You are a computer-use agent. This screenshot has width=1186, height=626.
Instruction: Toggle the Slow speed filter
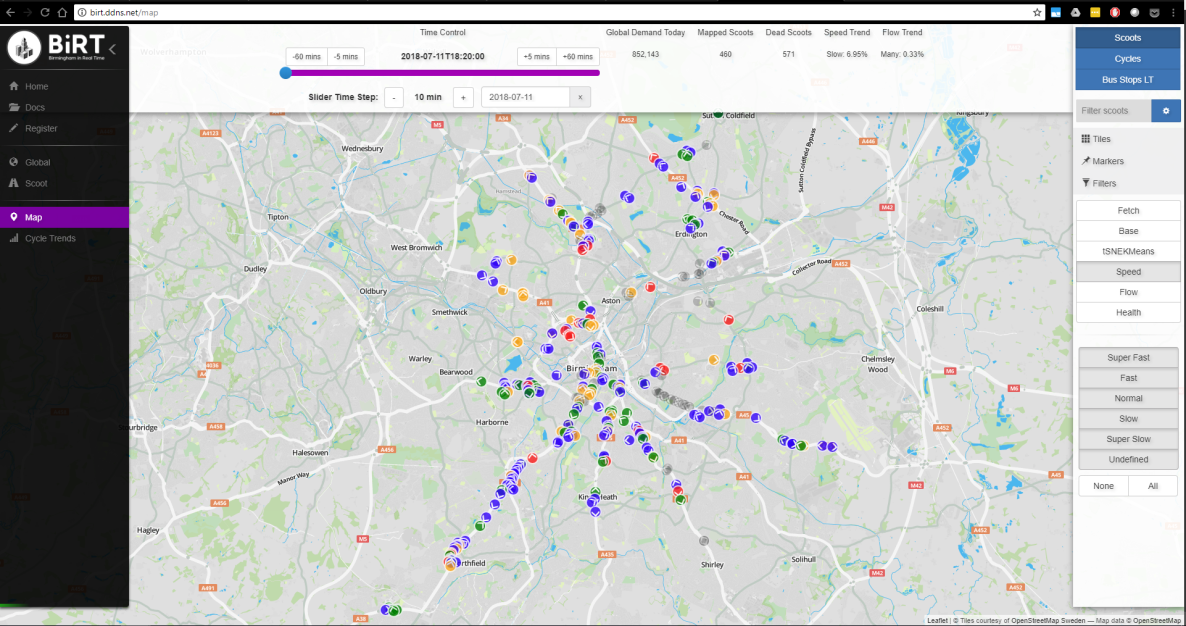(1128, 419)
